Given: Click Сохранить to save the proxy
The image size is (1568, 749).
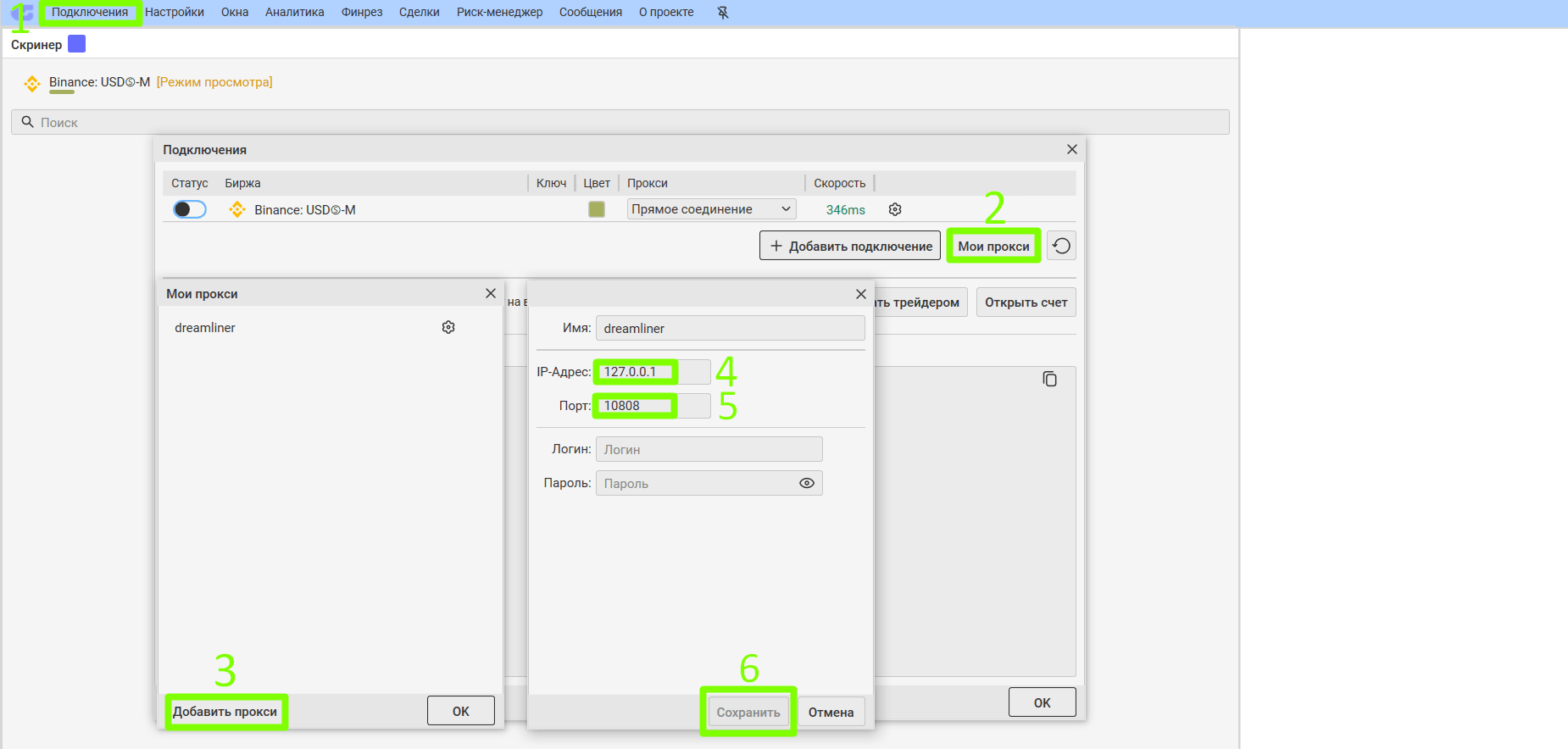Looking at the screenshot, I should [x=748, y=713].
